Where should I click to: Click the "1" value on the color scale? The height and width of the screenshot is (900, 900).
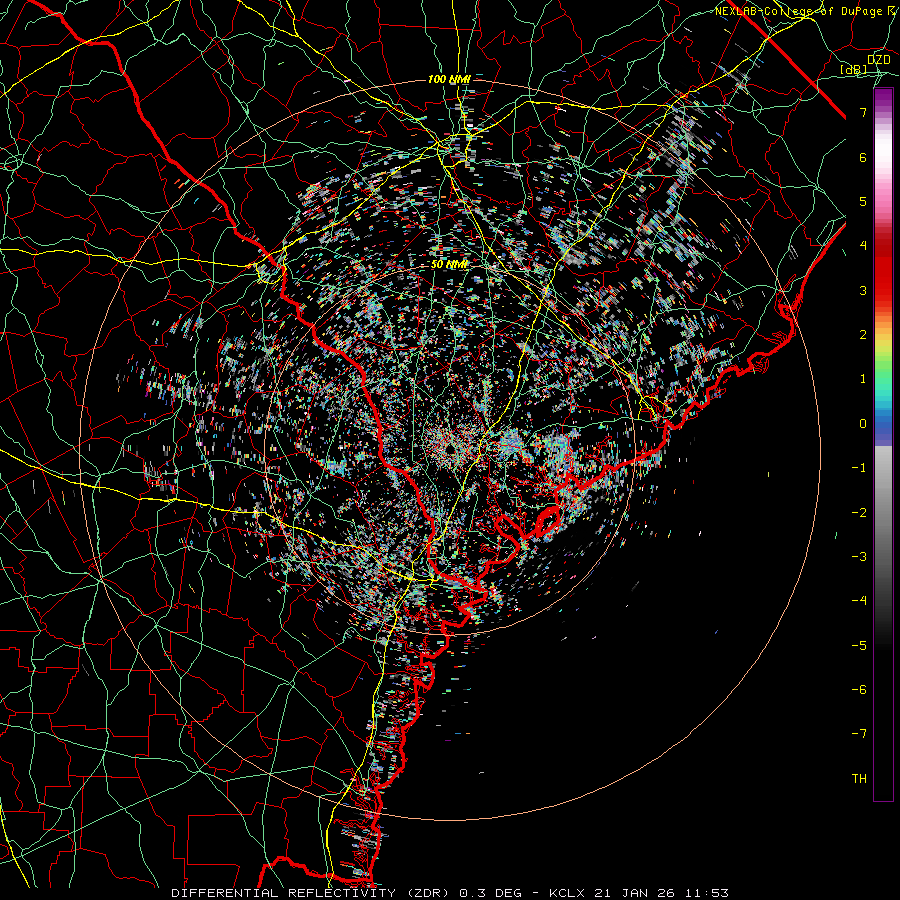[863, 379]
